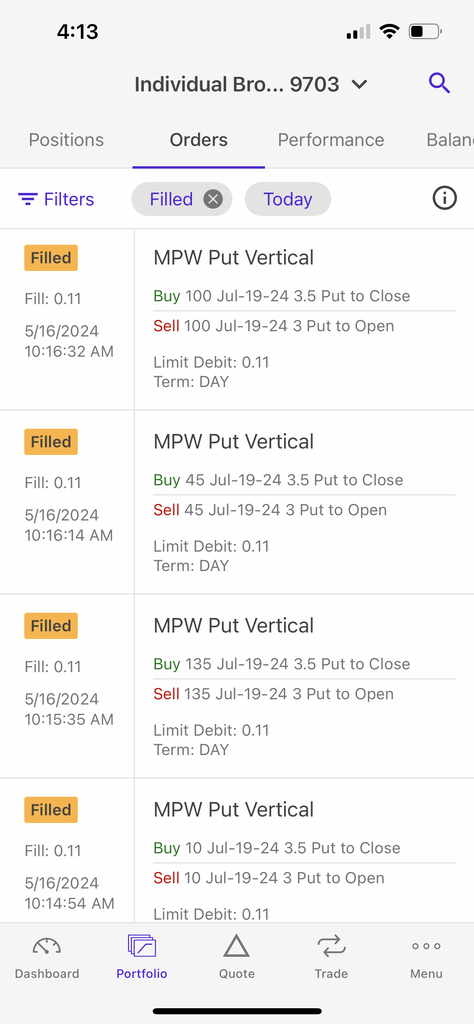Viewport: 474px width, 1024px height.
Task: Open the Menu three-dots icon
Action: pyautogui.click(x=426, y=946)
